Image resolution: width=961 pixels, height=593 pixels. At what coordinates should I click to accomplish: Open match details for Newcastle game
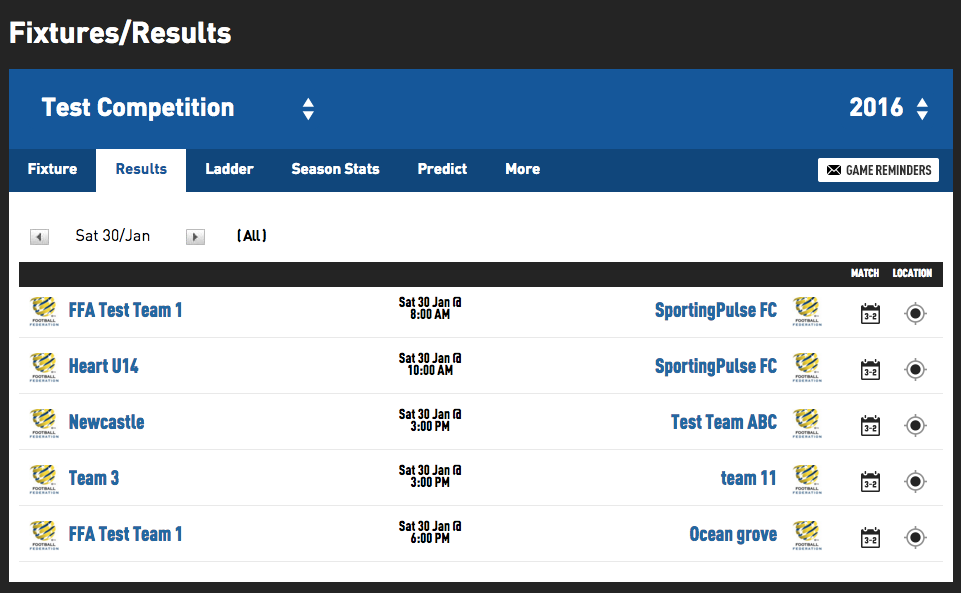(x=870, y=426)
